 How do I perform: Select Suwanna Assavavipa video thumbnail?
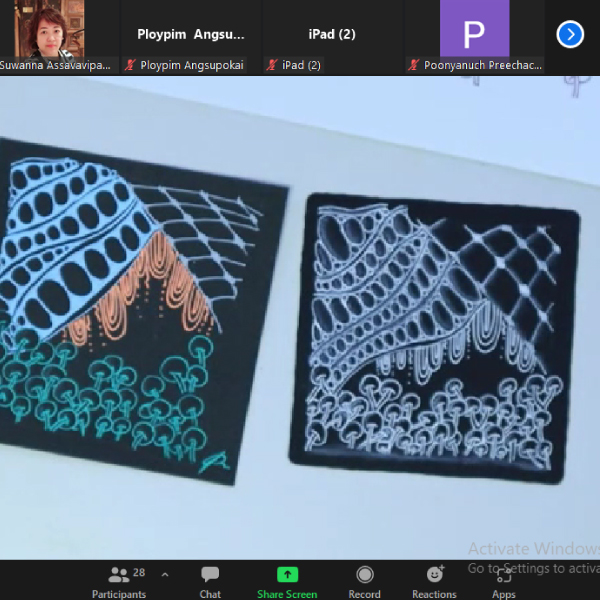[49, 29]
